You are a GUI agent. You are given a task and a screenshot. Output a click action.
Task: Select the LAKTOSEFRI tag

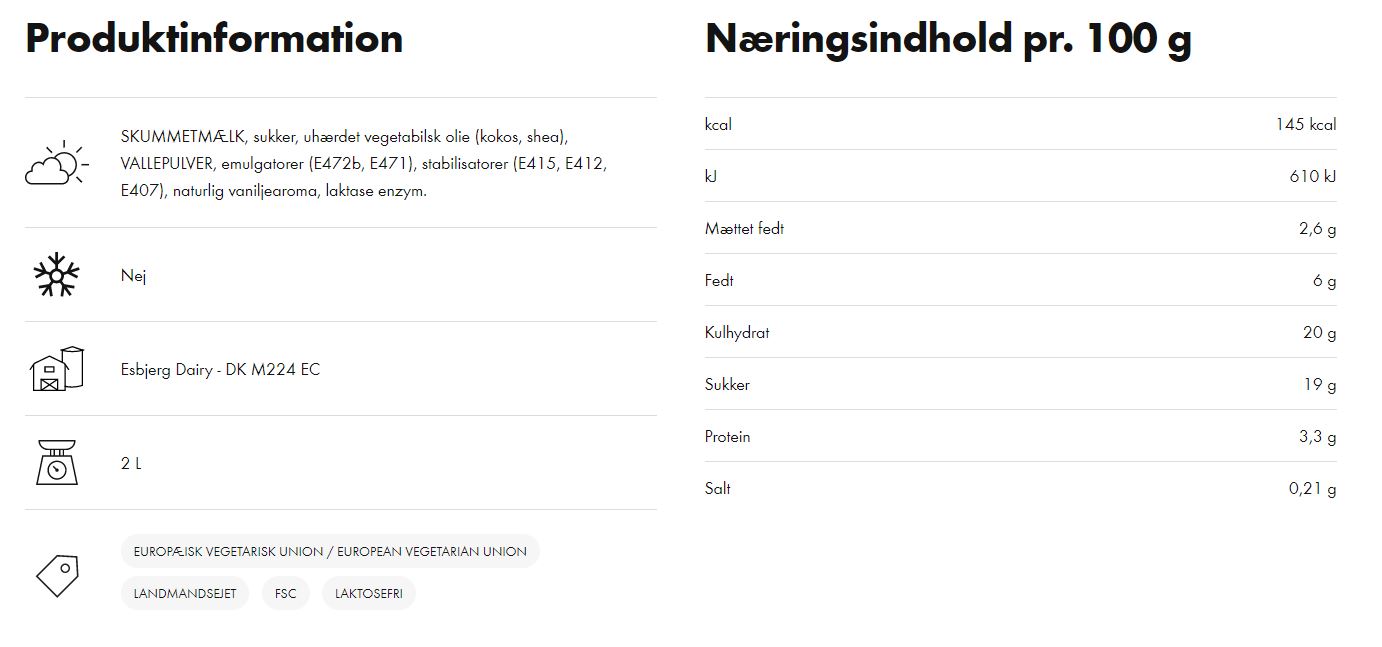click(369, 593)
